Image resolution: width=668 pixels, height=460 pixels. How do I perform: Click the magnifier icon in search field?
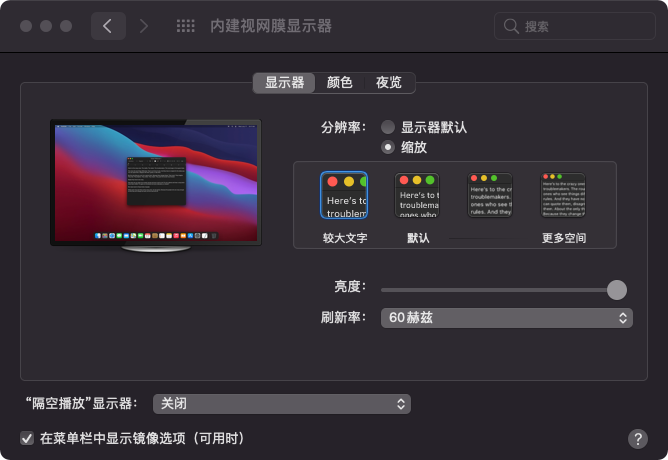pyautogui.click(x=511, y=26)
